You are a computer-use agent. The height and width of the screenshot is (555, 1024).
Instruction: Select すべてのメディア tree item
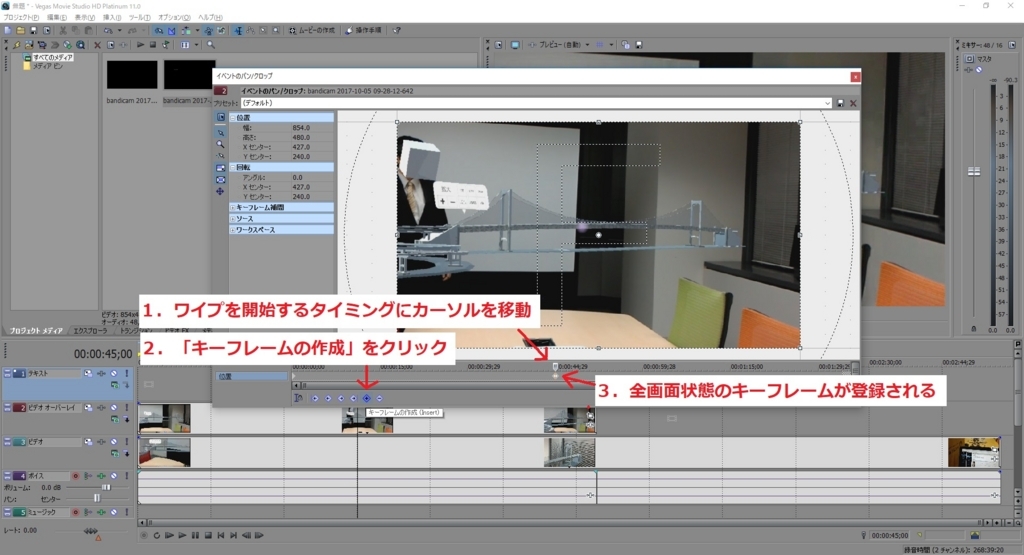tap(52, 57)
